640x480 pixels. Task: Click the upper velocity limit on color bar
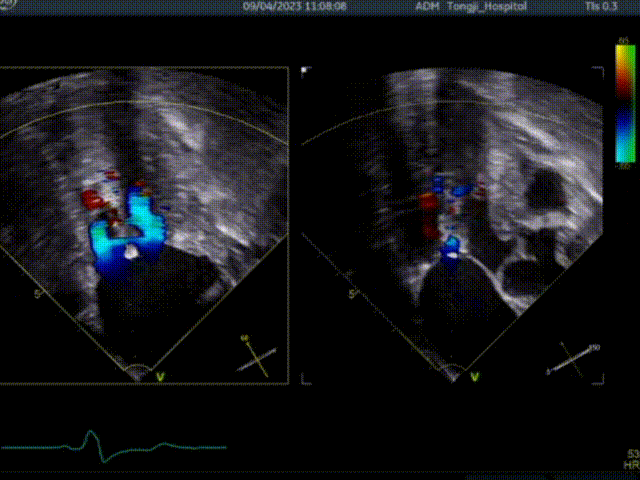click(x=623, y=40)
